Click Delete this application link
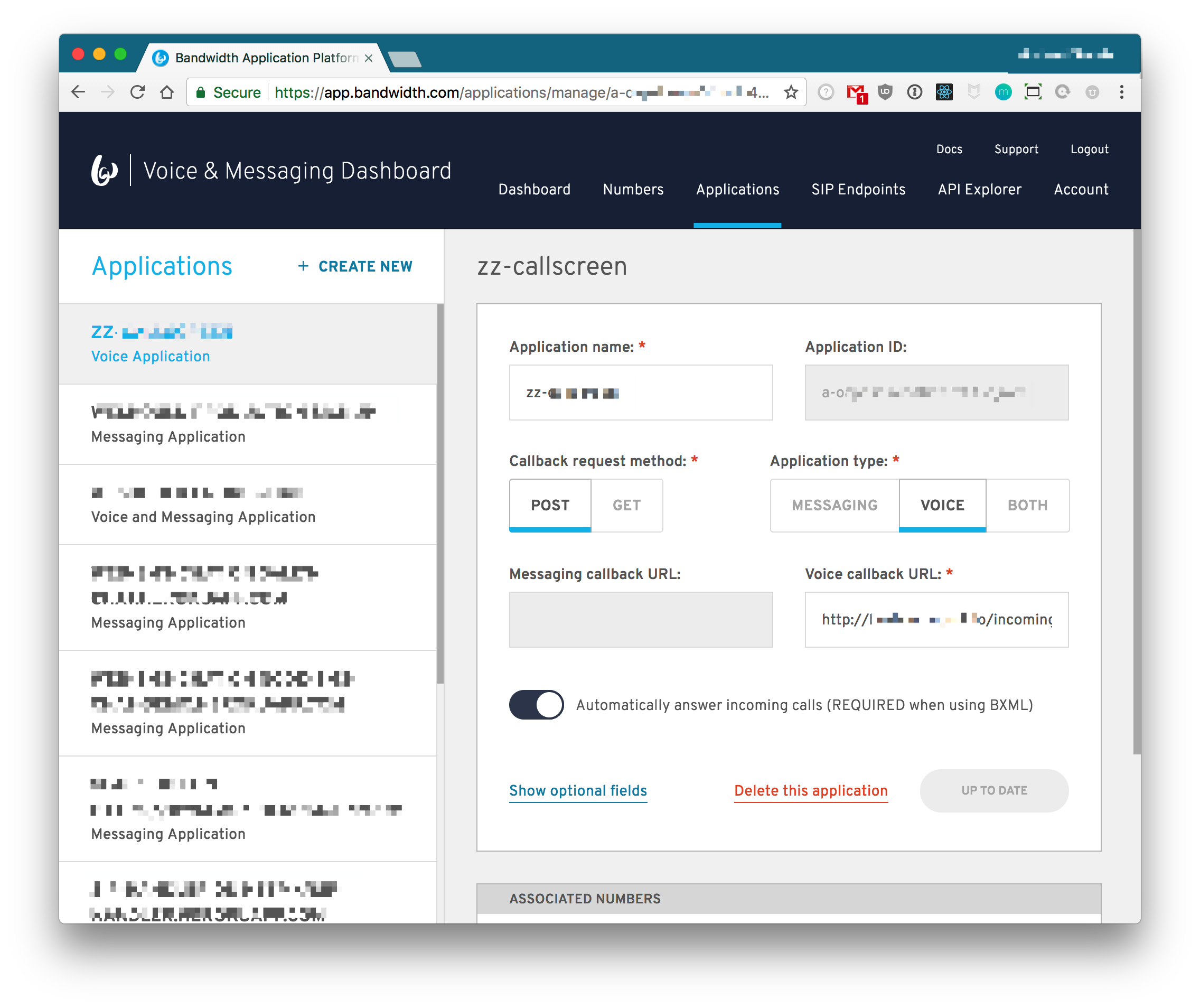Image resolution: width=1200 pixels, height=1008 pixels. click(x=811, y=791)
